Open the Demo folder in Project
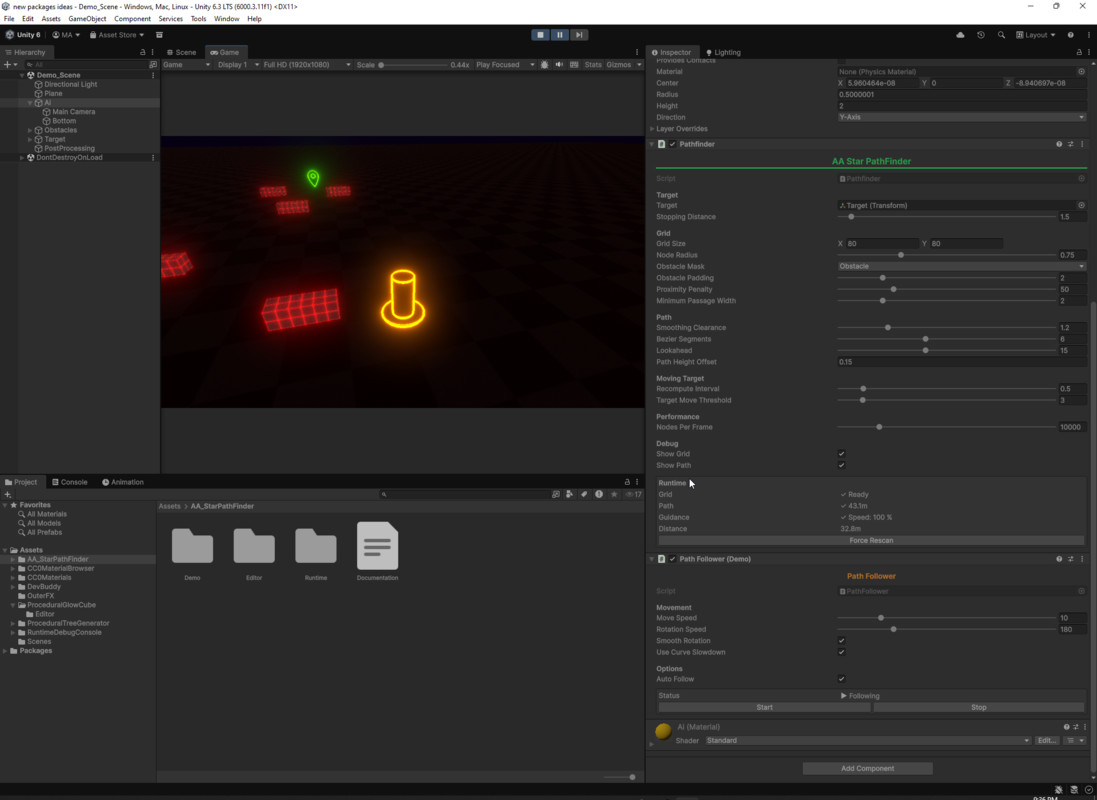The image size is (1097, 800). [x=192, y=546]
